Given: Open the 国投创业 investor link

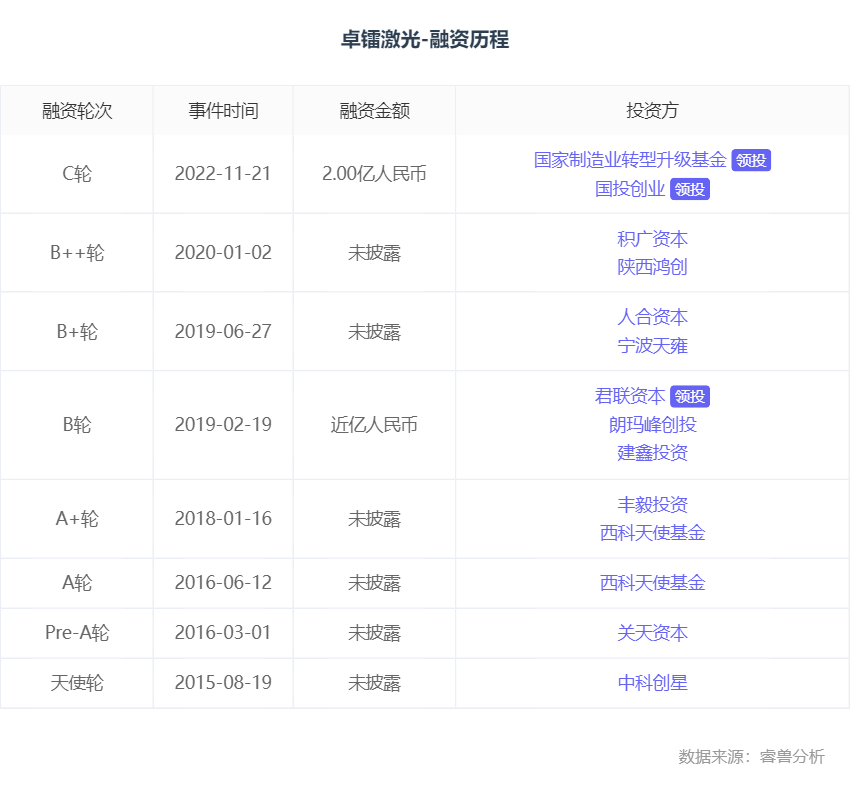Looking at the screenshot, I should click(630, 189).
